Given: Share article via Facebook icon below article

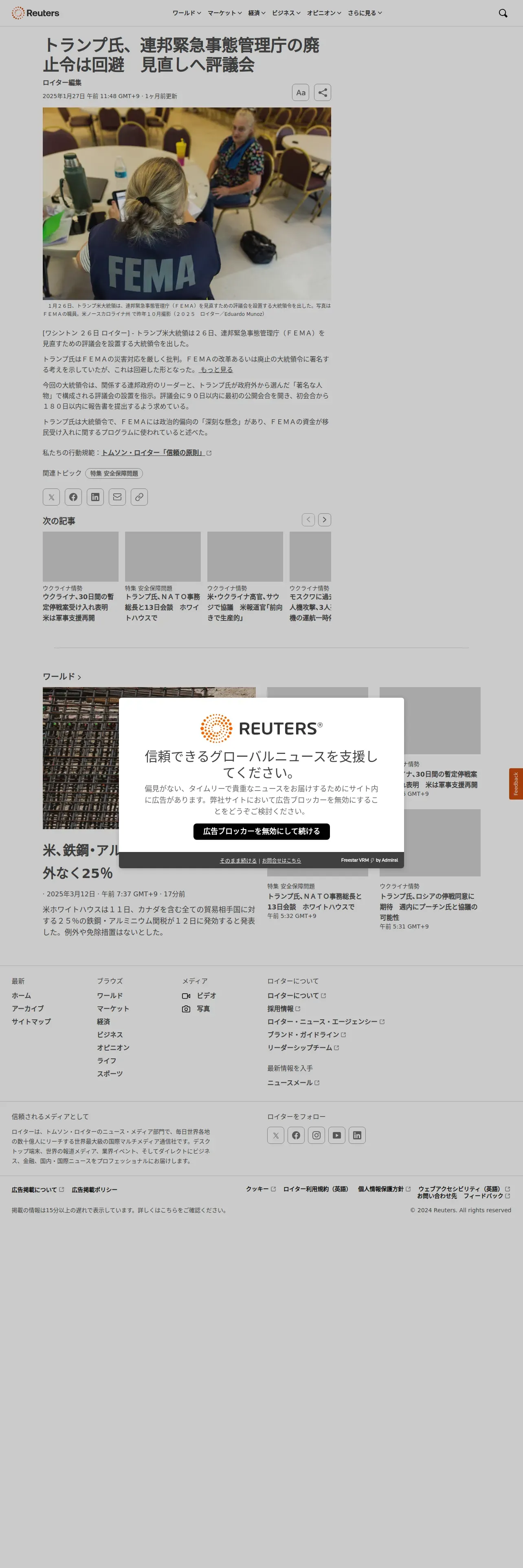Looking at the screenshot, I should 73,497.
